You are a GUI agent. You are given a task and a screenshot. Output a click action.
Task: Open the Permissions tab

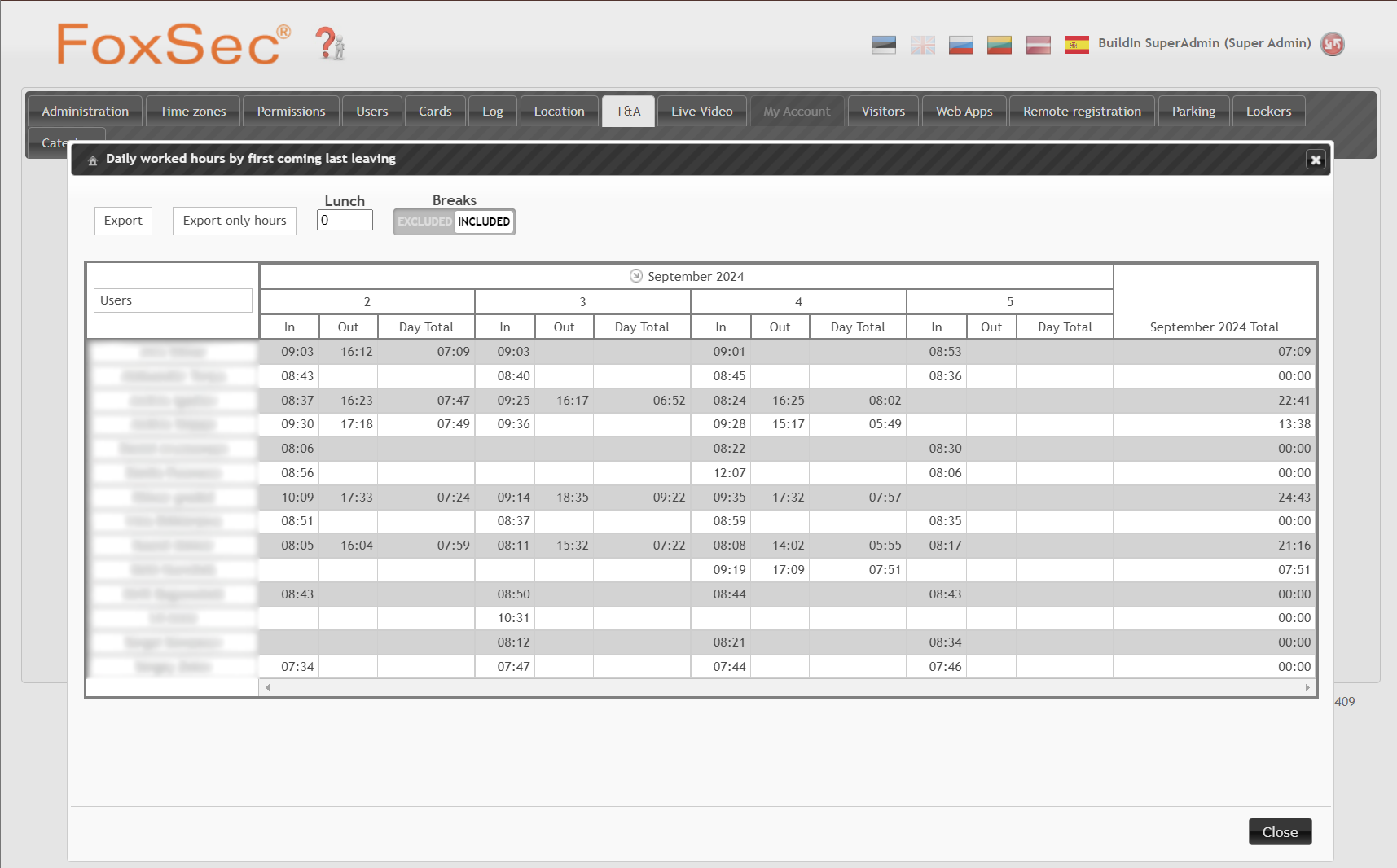pos(291,112)
